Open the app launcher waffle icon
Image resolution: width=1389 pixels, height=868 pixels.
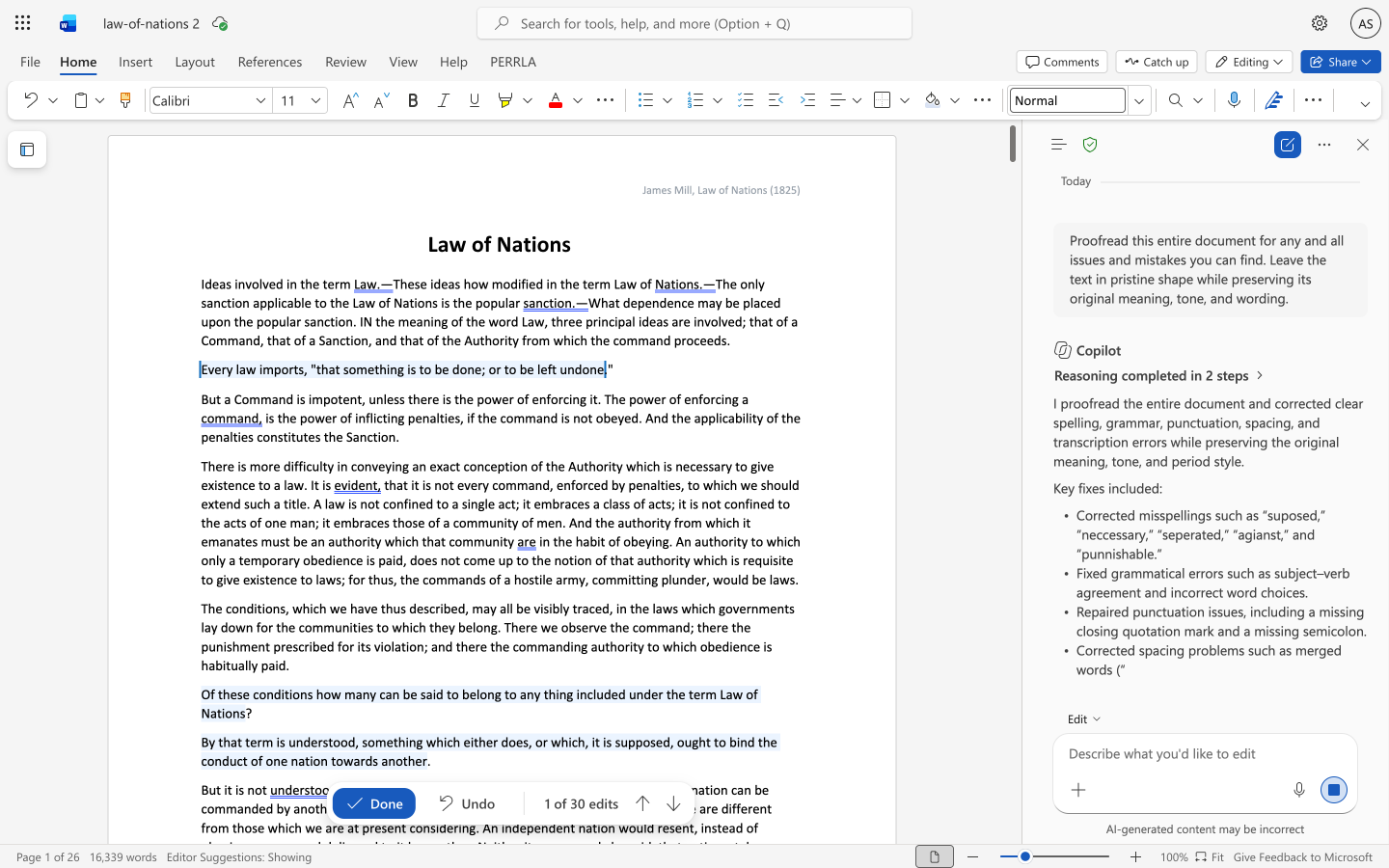click(22, 23)
